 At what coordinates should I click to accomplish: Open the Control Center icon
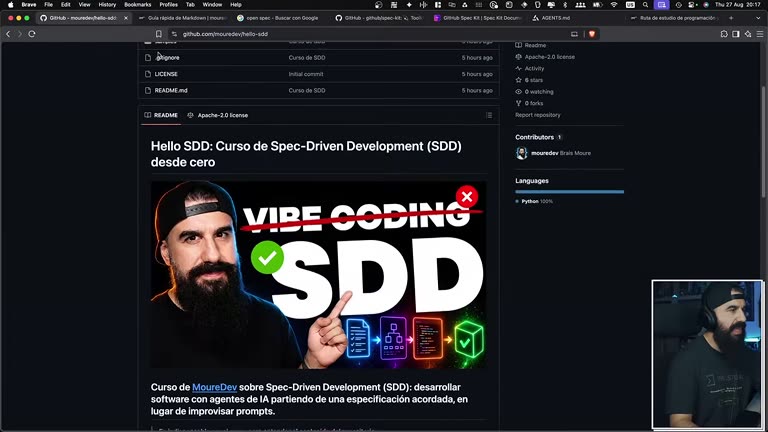(x=692, y=4)
